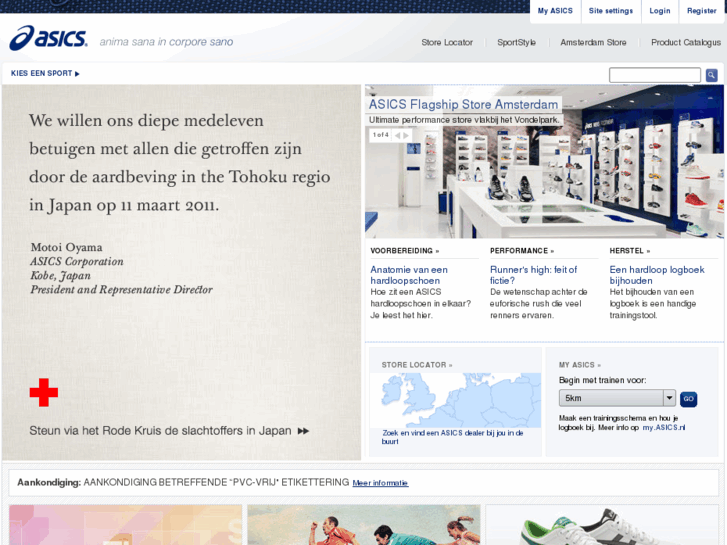Click '1 of 4' slide counter
727x545 pixels.
(381, 135)
